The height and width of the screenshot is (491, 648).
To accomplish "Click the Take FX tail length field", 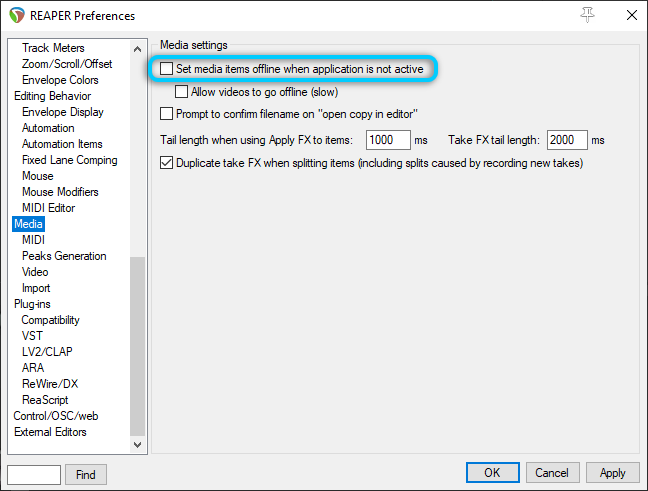I will coord(566,140).
